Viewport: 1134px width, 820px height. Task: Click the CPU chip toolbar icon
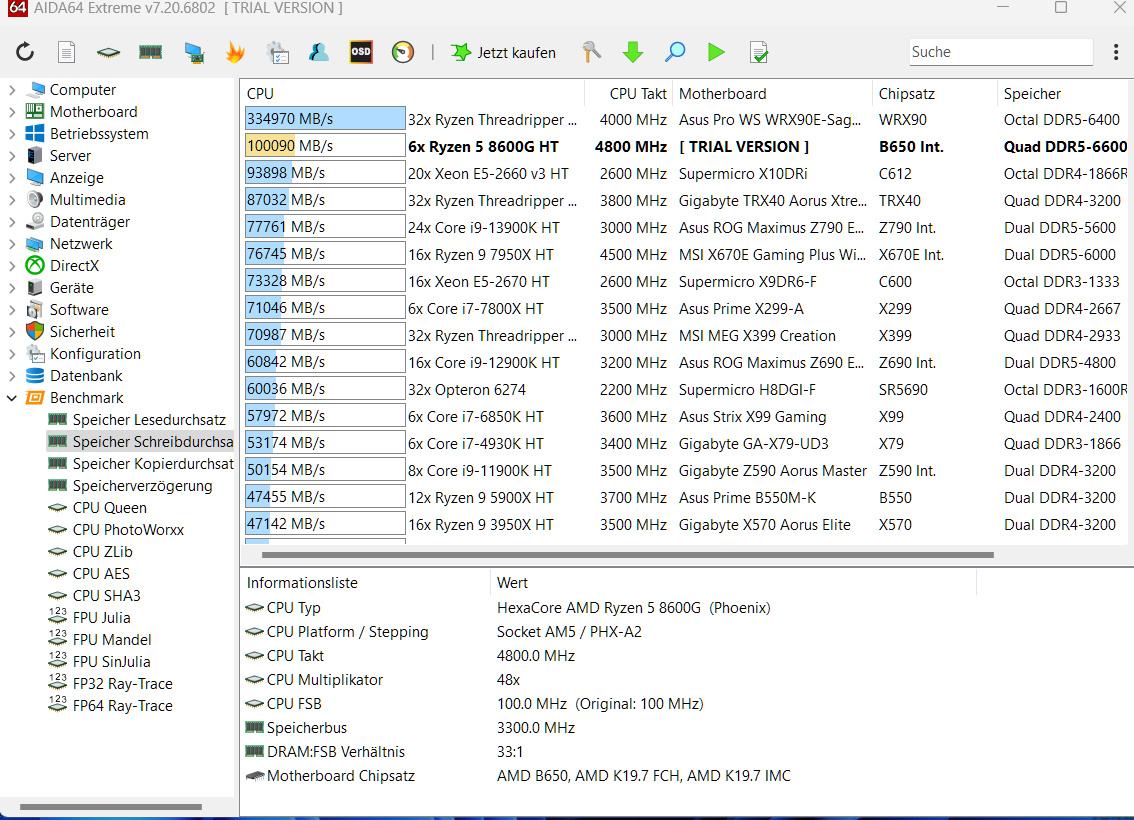pos(108,52)
